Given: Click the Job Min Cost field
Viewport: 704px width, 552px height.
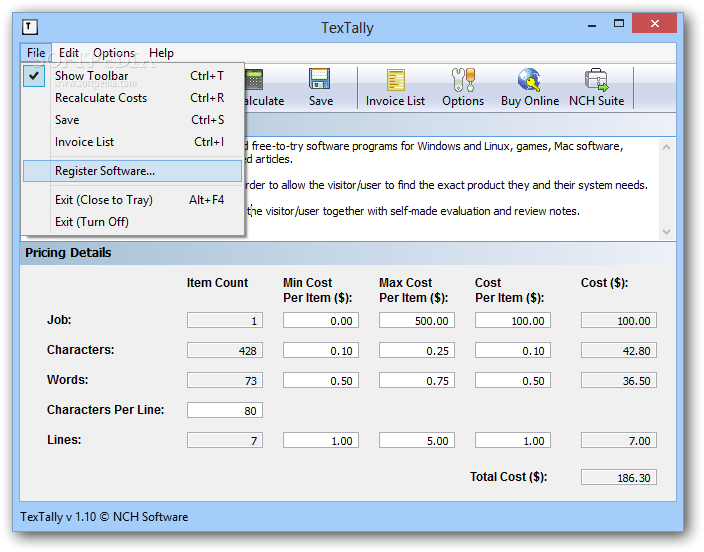Looking at the screenshot, I should (321, 321).
